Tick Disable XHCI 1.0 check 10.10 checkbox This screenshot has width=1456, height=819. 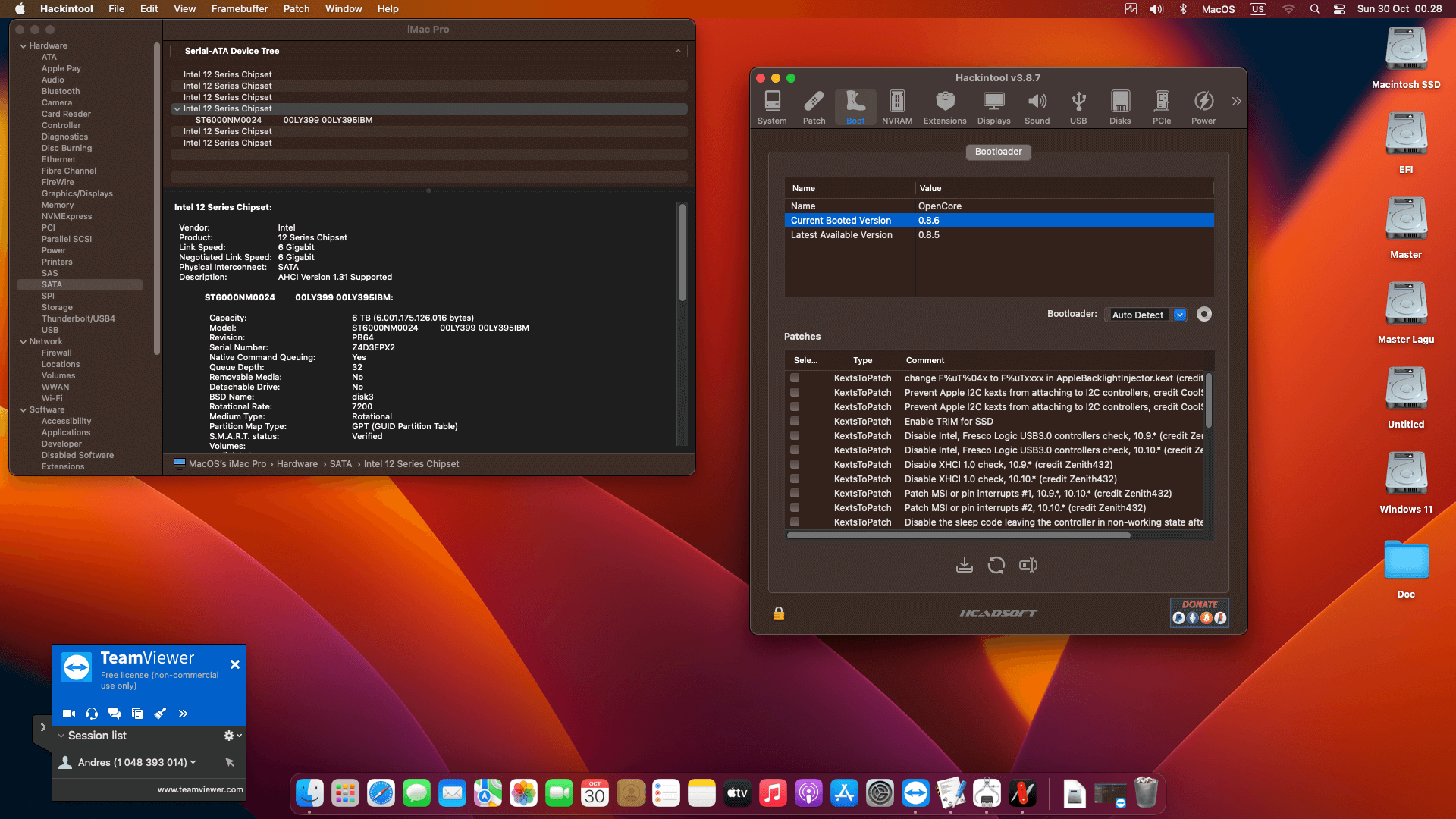coord(795,479)
